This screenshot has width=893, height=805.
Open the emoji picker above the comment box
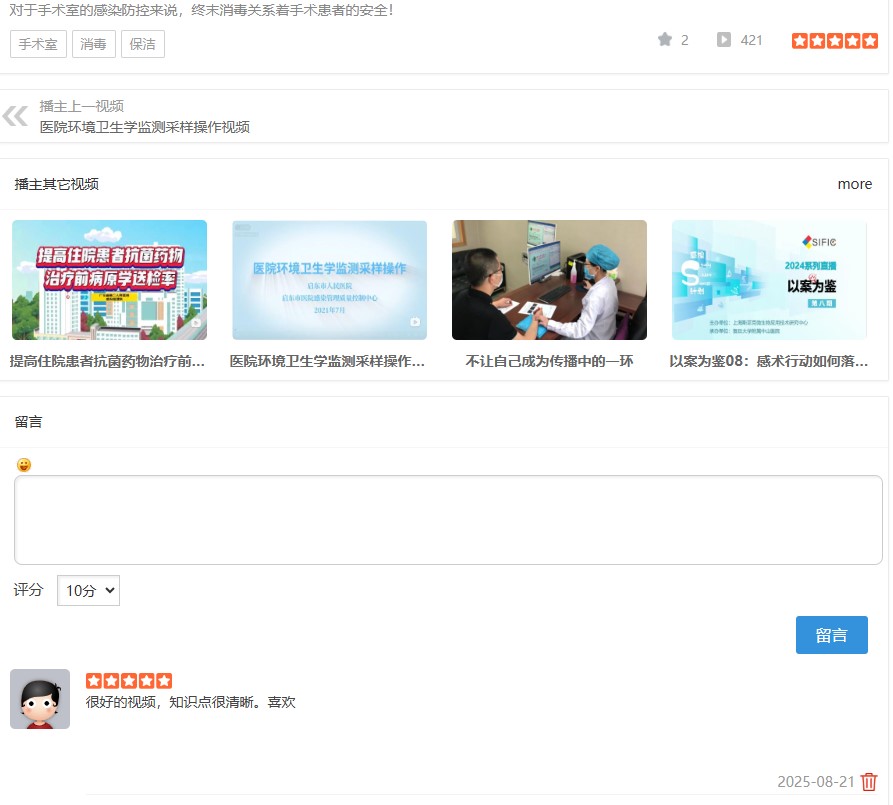tap(22, 464)
